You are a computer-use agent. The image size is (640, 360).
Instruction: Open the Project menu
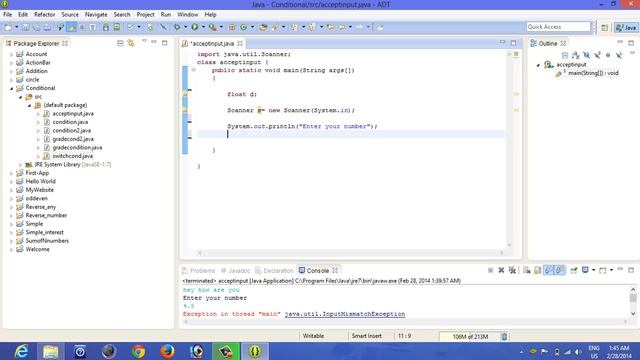click(145, 15)
